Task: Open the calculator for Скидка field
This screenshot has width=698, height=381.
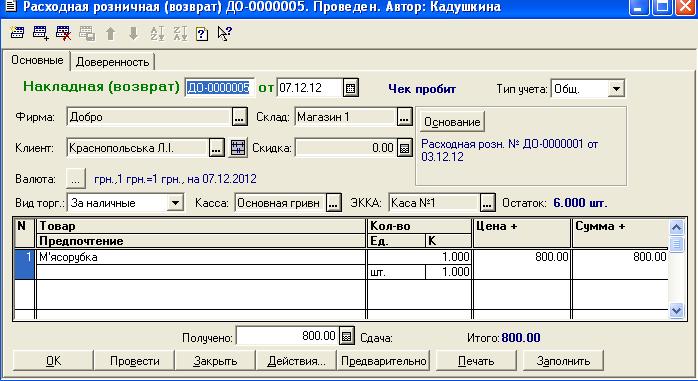Action: pos(404,148)
